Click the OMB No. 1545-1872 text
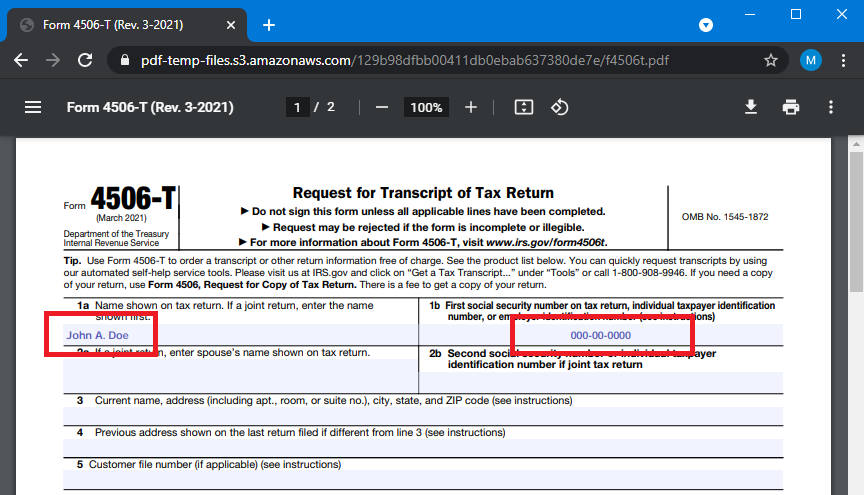864x495 pixels. pyautogui.click(x=725, y=217)
